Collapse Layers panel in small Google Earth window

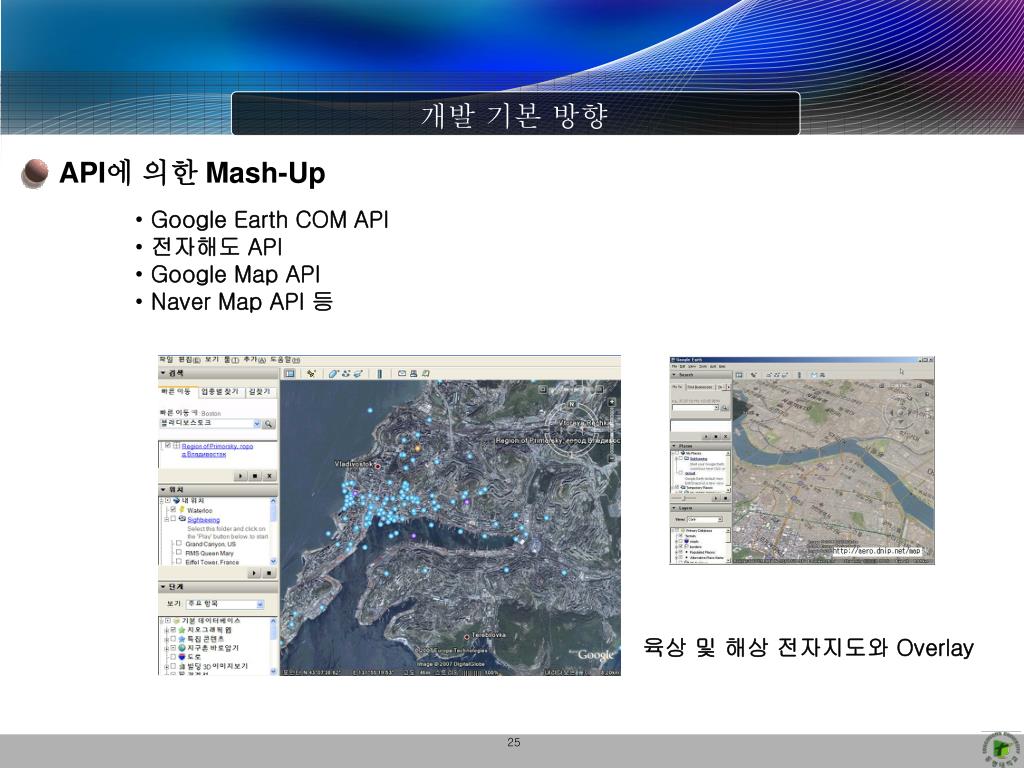click(x=701, y=507)
